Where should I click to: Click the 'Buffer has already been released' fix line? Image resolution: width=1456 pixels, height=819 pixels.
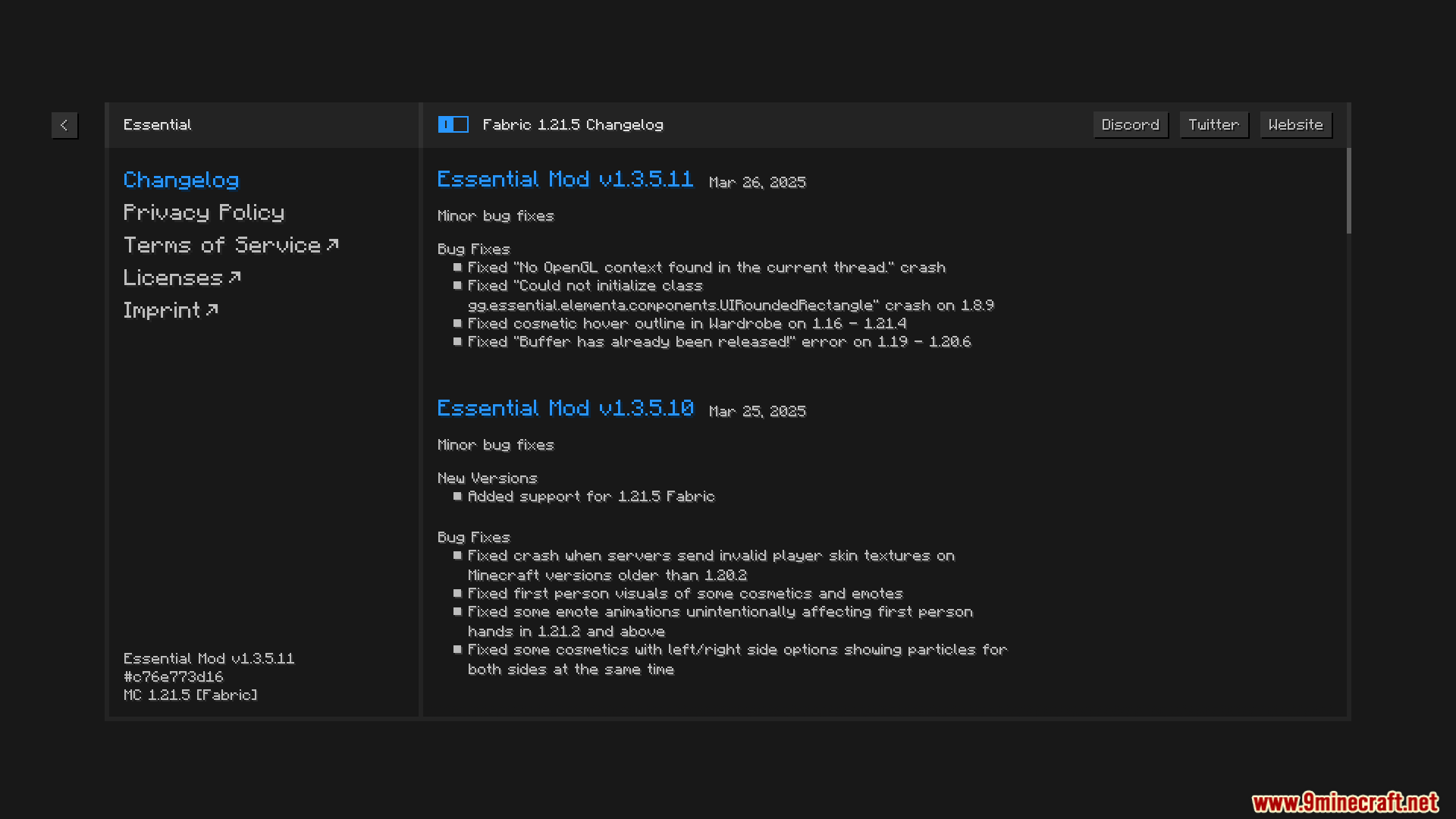[719, 342]
